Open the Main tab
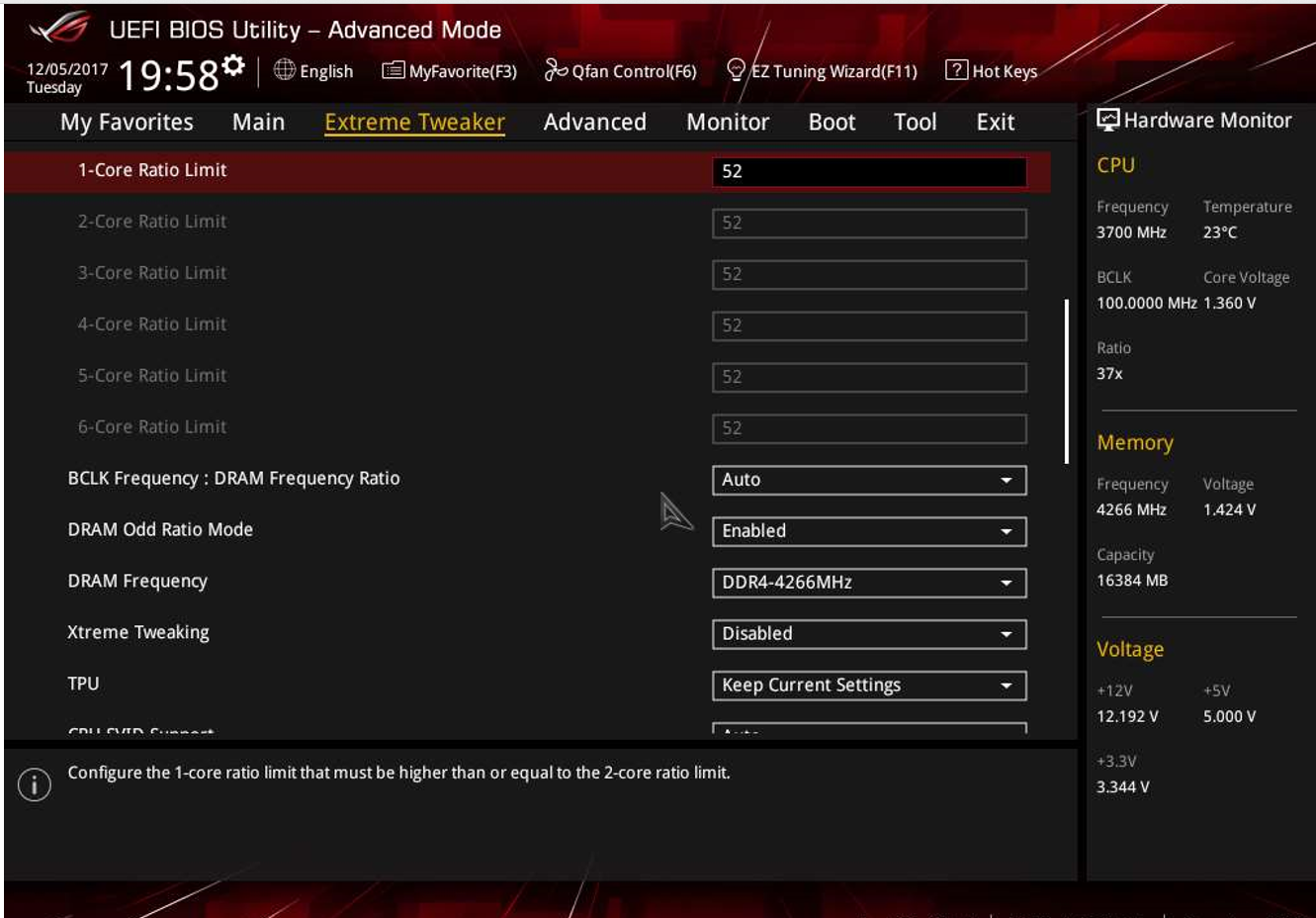Screen dimensions: 1316x918 click(258, 122)
